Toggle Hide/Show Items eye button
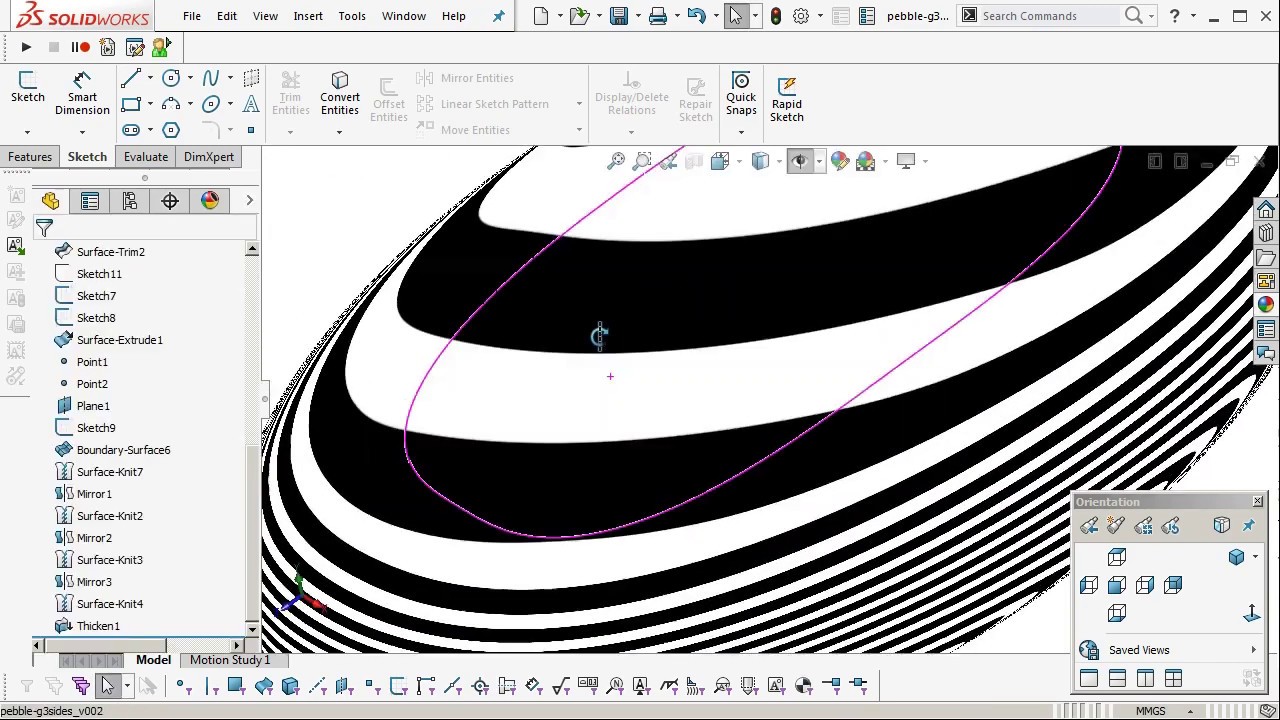This screenshot has width=1280, height=720. click(x=799, y=161)
